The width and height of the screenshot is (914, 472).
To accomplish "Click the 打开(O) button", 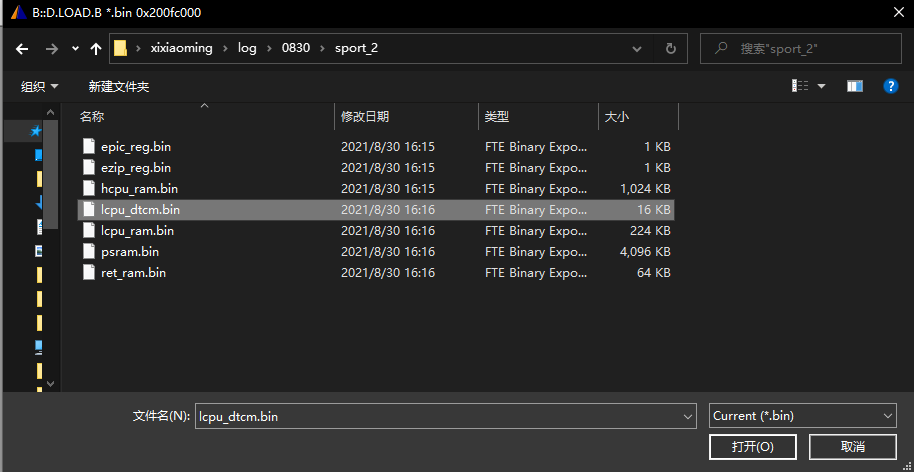I will tap(751, 446).
